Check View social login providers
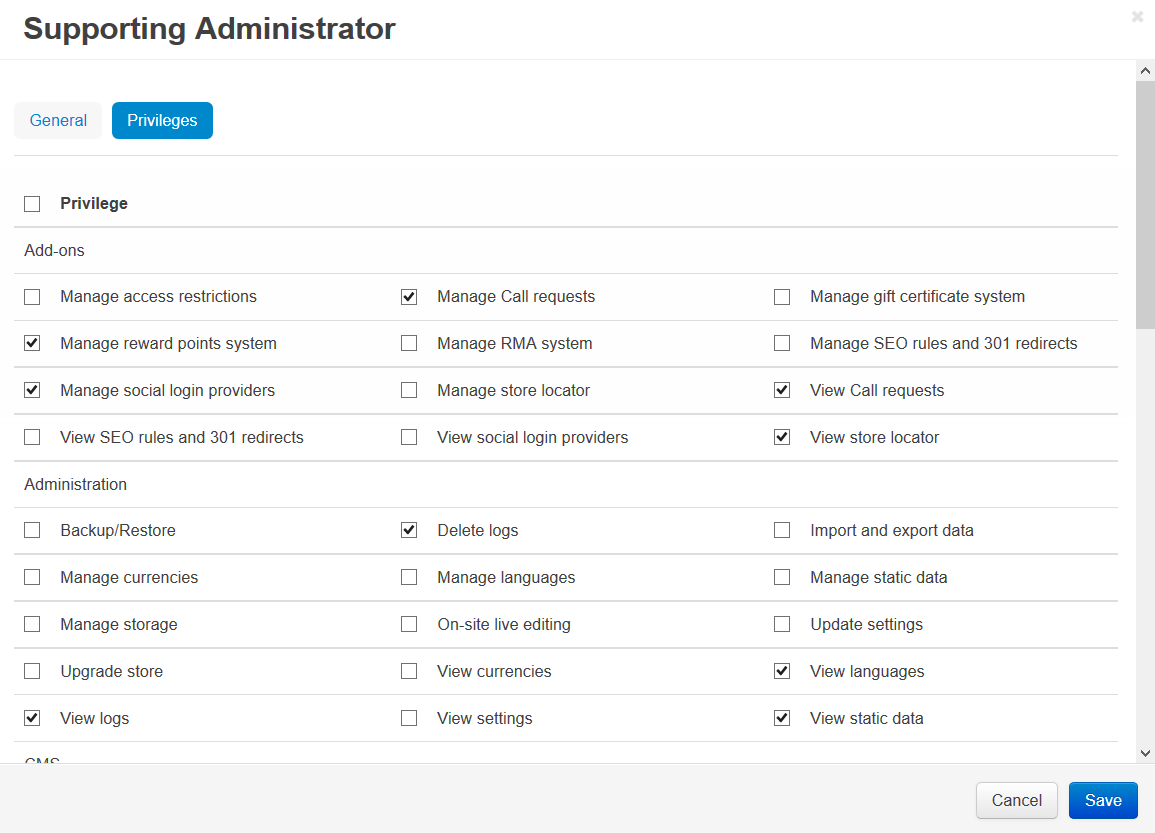Screen dimensions: 1155x833 point(409,437)
